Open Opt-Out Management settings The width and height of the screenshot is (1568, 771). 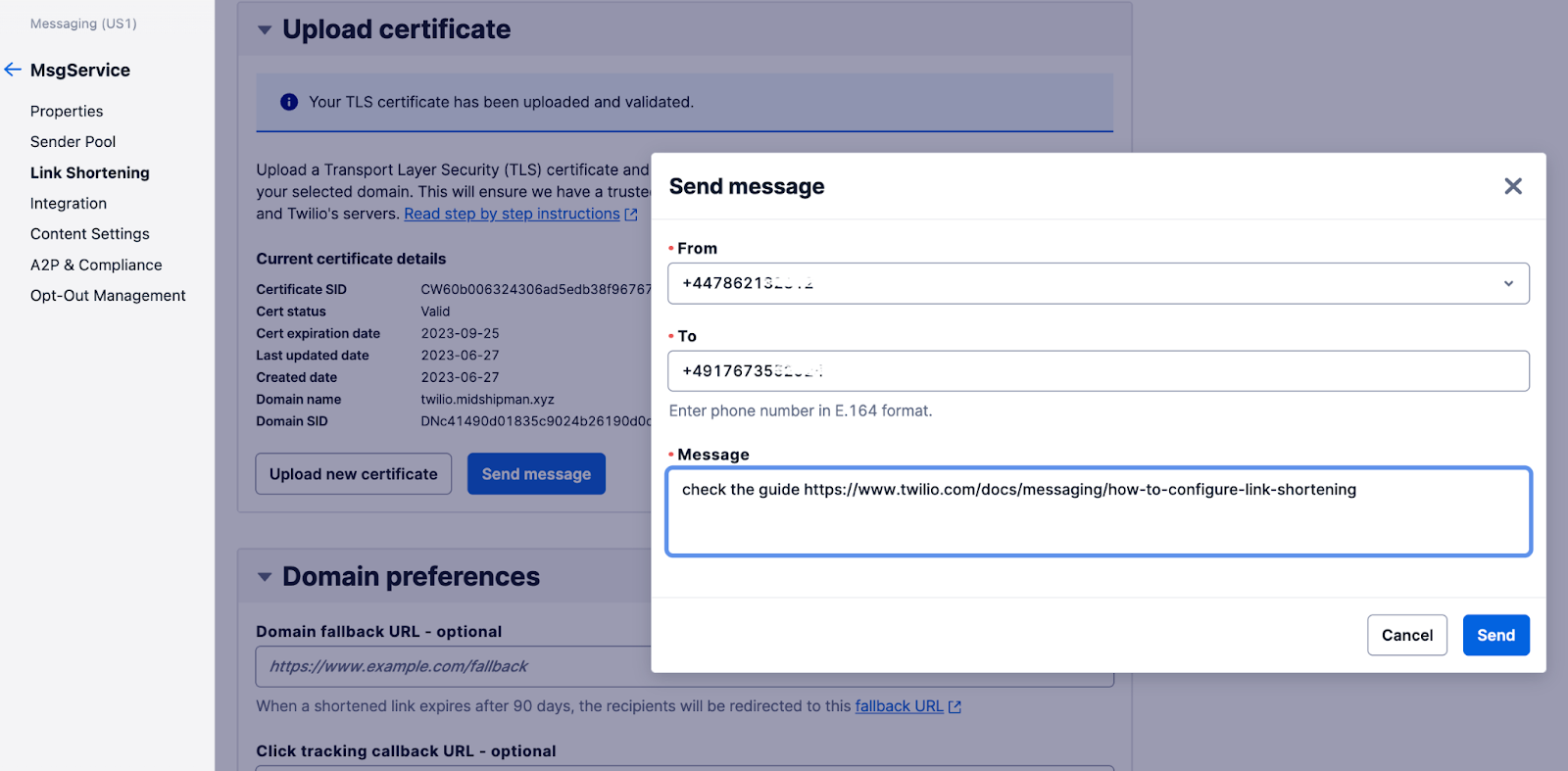[x=108, y=295]
